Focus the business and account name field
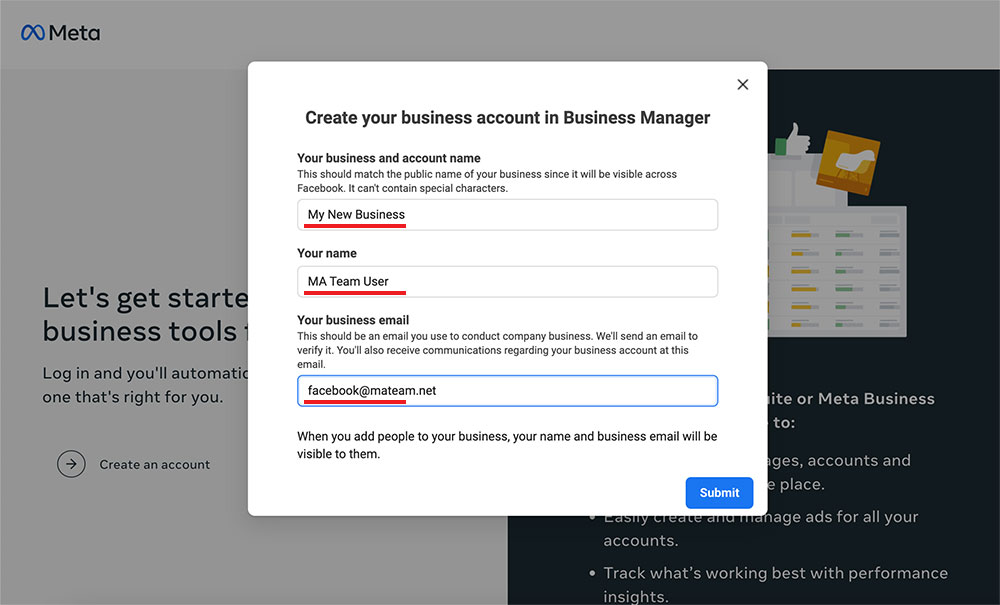The width and height of the screenshot is (1000, 605). (x=507, y=215)
